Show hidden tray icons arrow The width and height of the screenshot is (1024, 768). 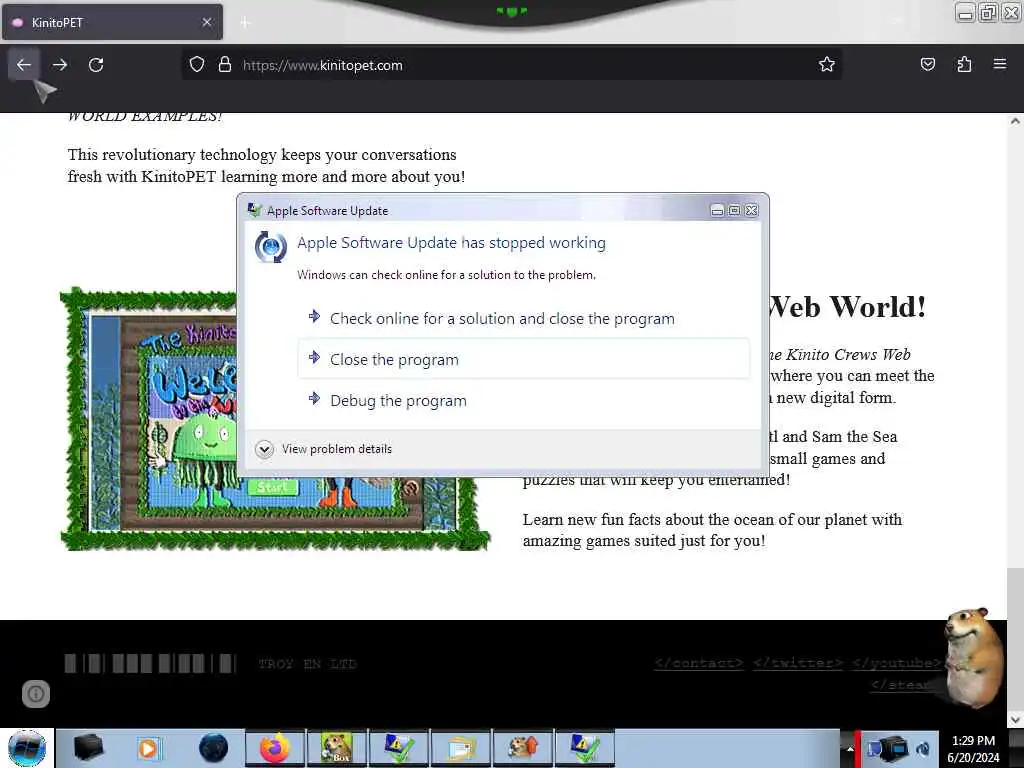point(850,749)
